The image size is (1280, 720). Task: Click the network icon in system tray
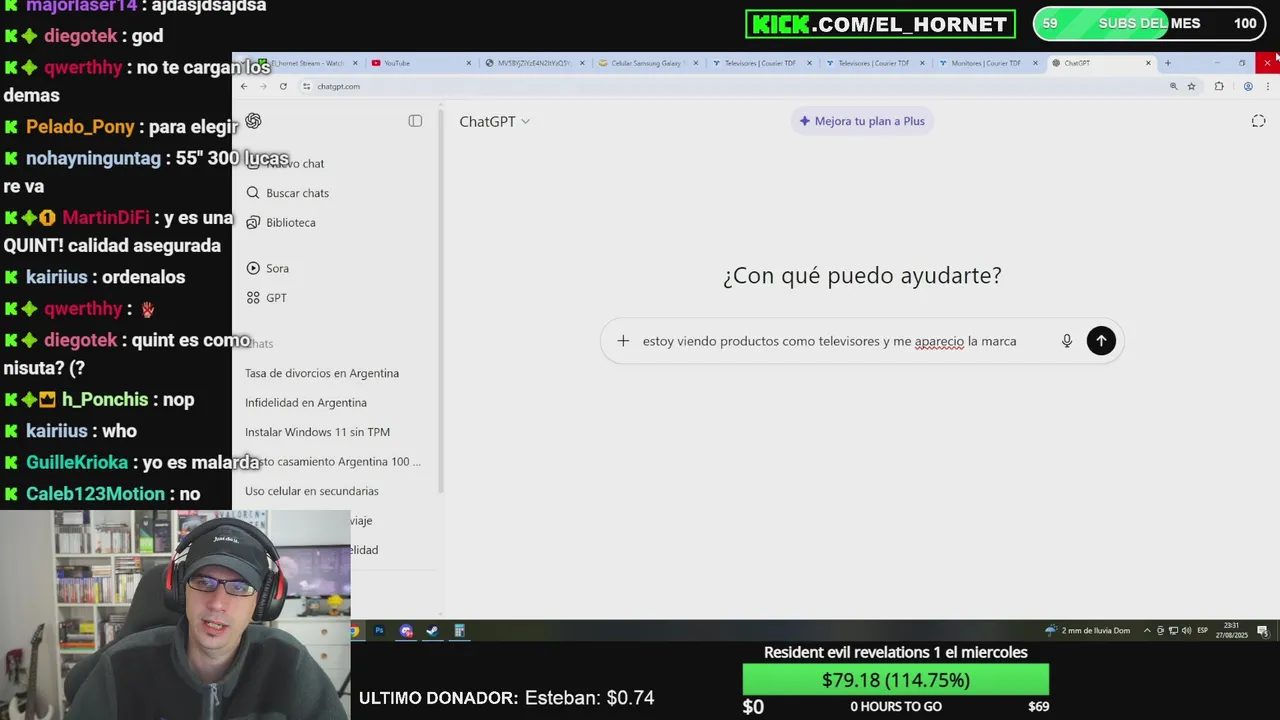pos(1173,631)
